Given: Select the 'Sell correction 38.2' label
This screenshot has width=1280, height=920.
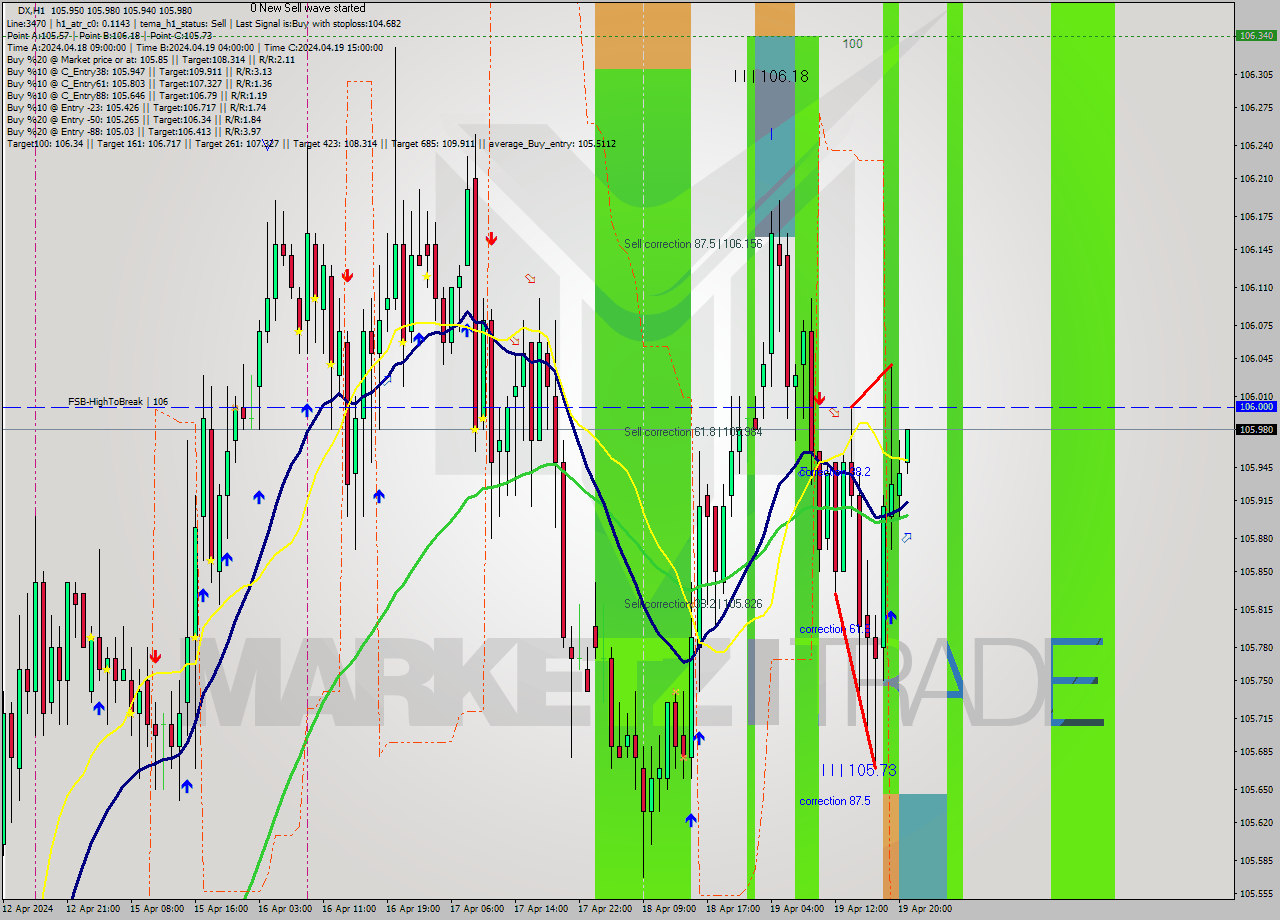Looking at the screenshot, I should point(693,604).
